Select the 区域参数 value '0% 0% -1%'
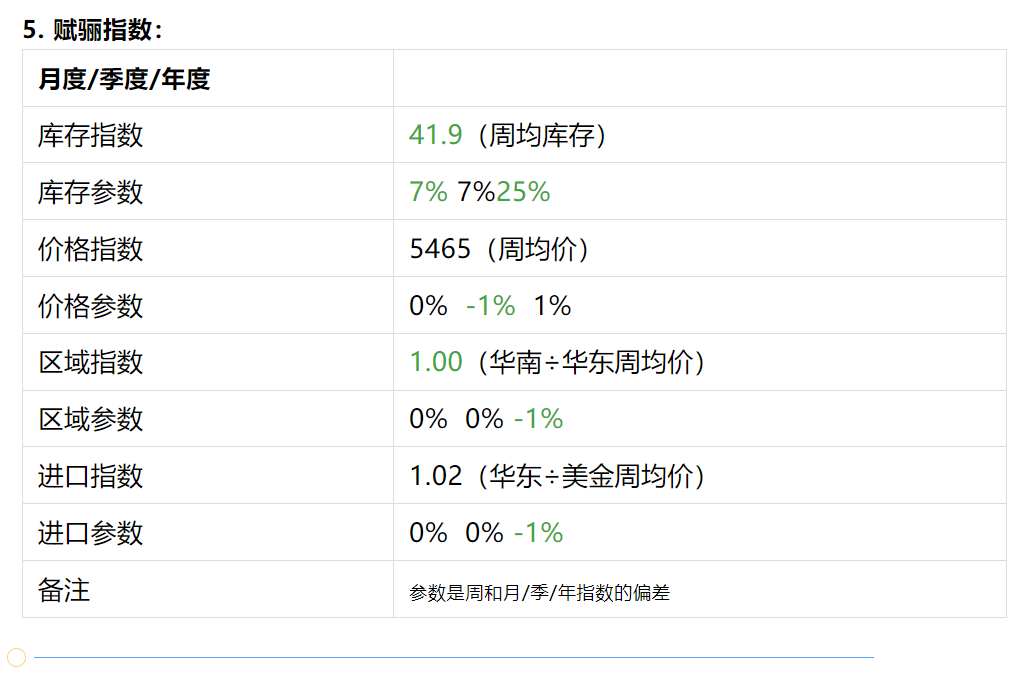Image resolution: width=1023 pixels, height=691 pixels. click(486, 419)
